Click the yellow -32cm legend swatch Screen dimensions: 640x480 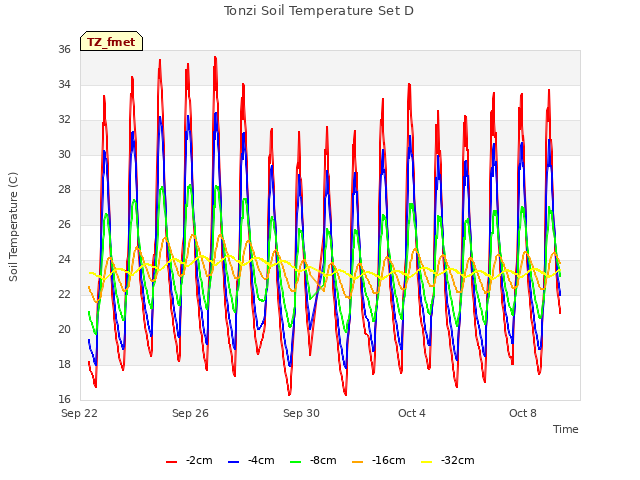[x=426, y=461]
